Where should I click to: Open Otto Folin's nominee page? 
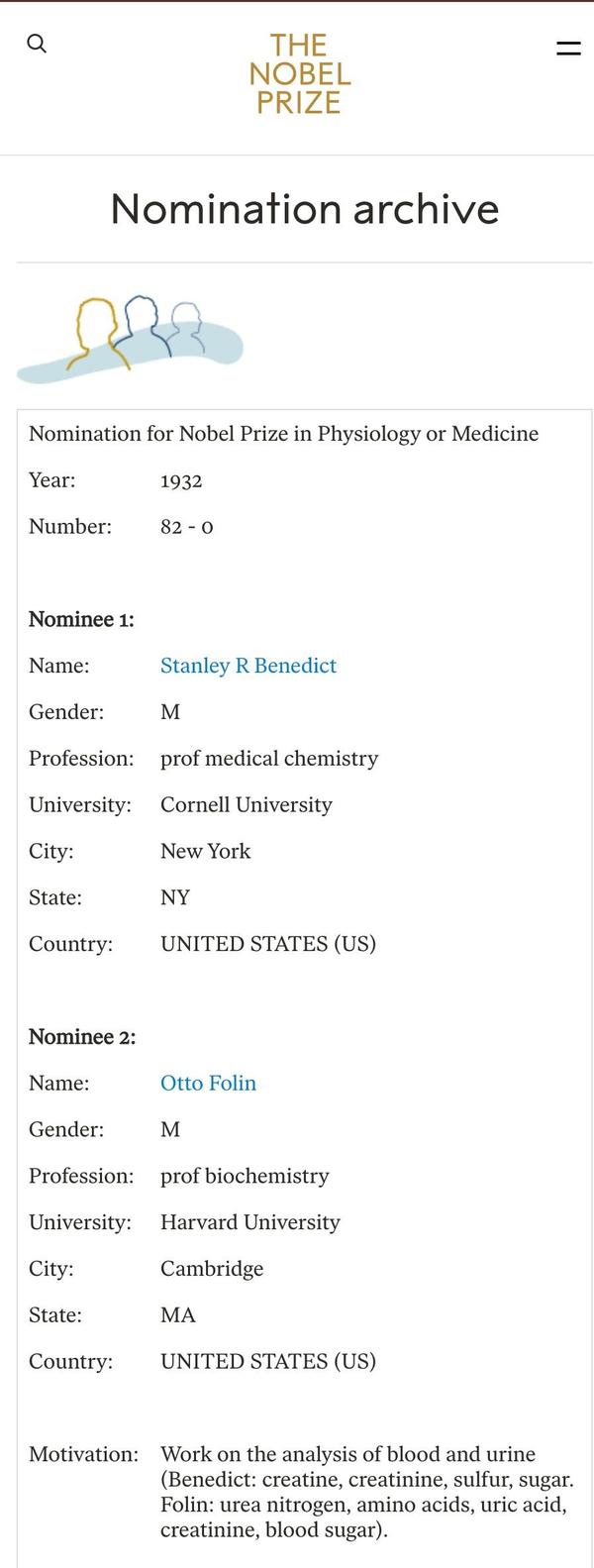tap(208, 1084)
